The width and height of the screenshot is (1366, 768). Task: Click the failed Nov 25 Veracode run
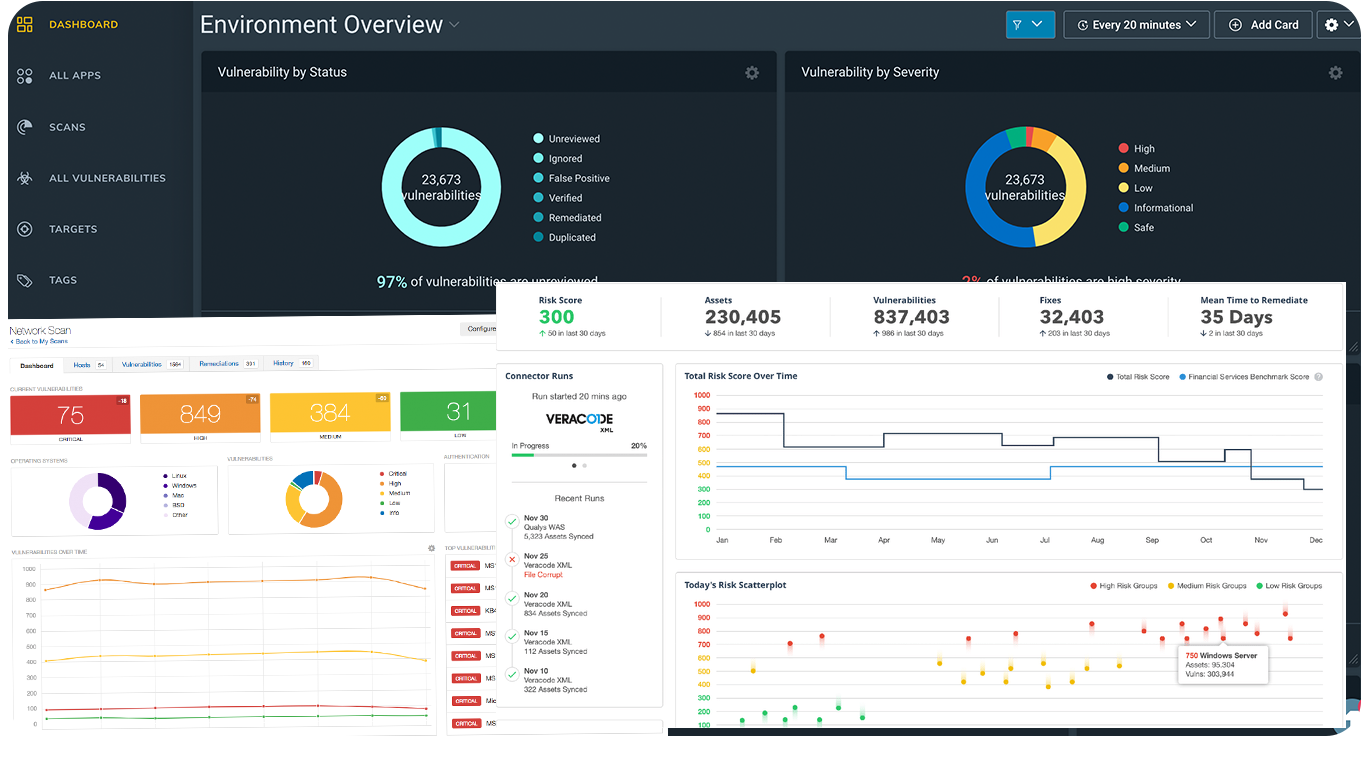[546, 565]
